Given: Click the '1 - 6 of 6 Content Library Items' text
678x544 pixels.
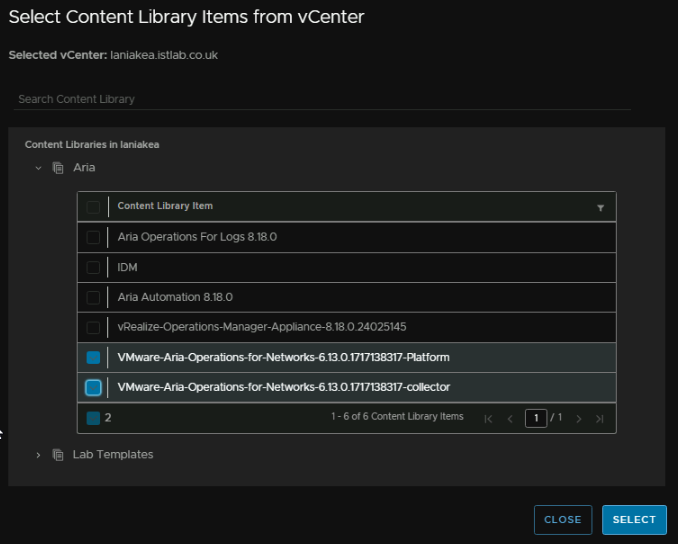Looking at the screenshot, I should pyautogui.click(x=397, y=416).
